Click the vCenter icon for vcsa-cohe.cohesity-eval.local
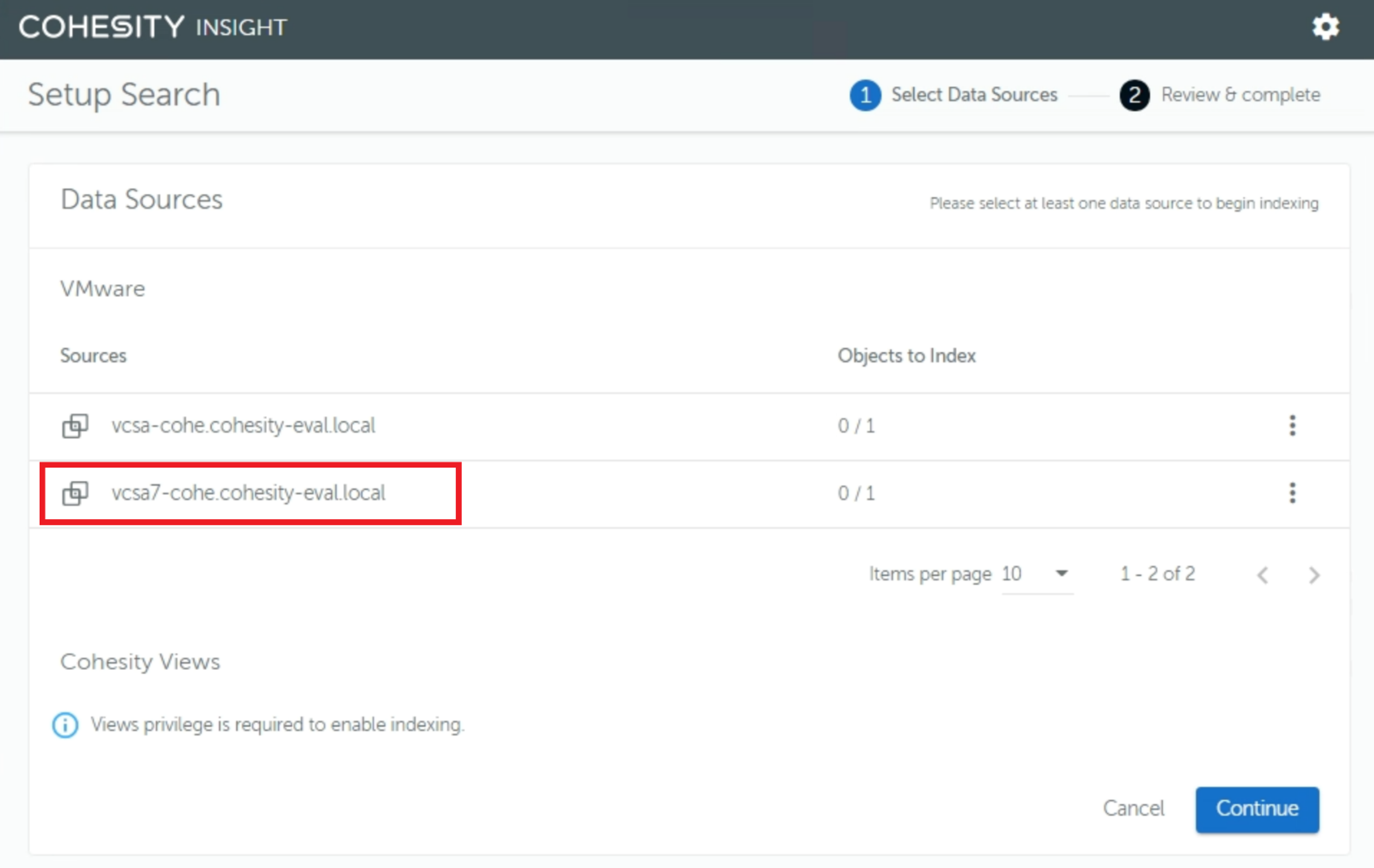Image resolution: width=1374 pixels, height=868 pixels. point(75,425)
